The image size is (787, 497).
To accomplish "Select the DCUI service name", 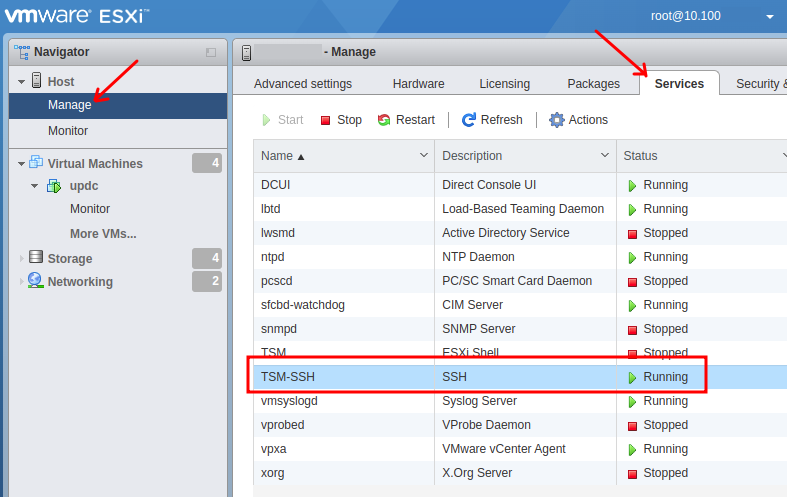I will point(276,185).
